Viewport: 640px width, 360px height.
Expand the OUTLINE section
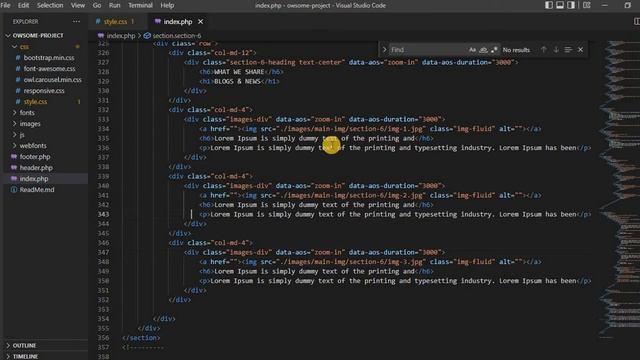[x=24, y=345]
